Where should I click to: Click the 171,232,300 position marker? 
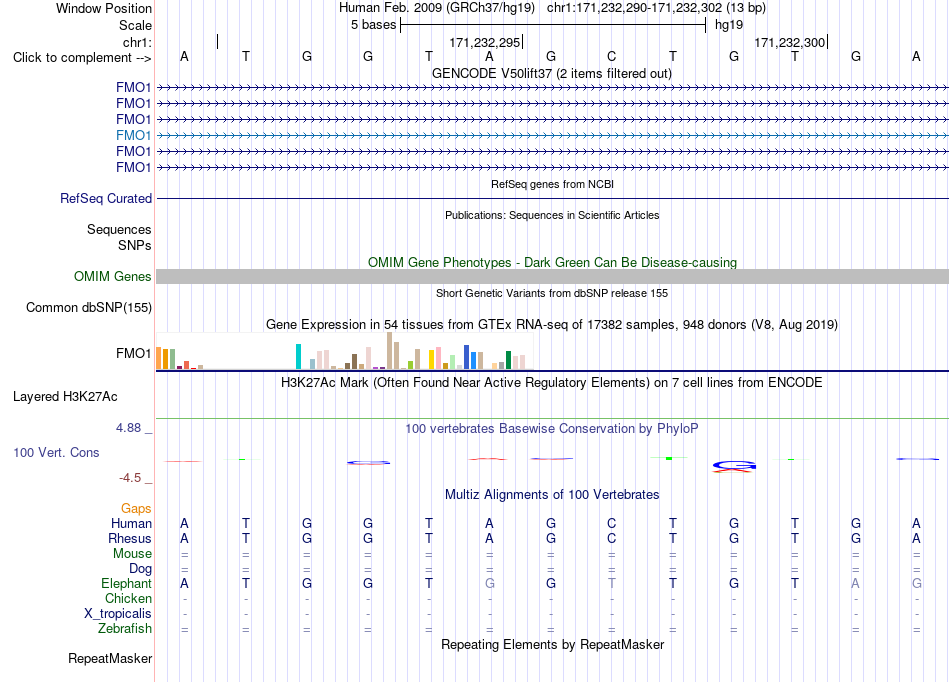point(790,42)
